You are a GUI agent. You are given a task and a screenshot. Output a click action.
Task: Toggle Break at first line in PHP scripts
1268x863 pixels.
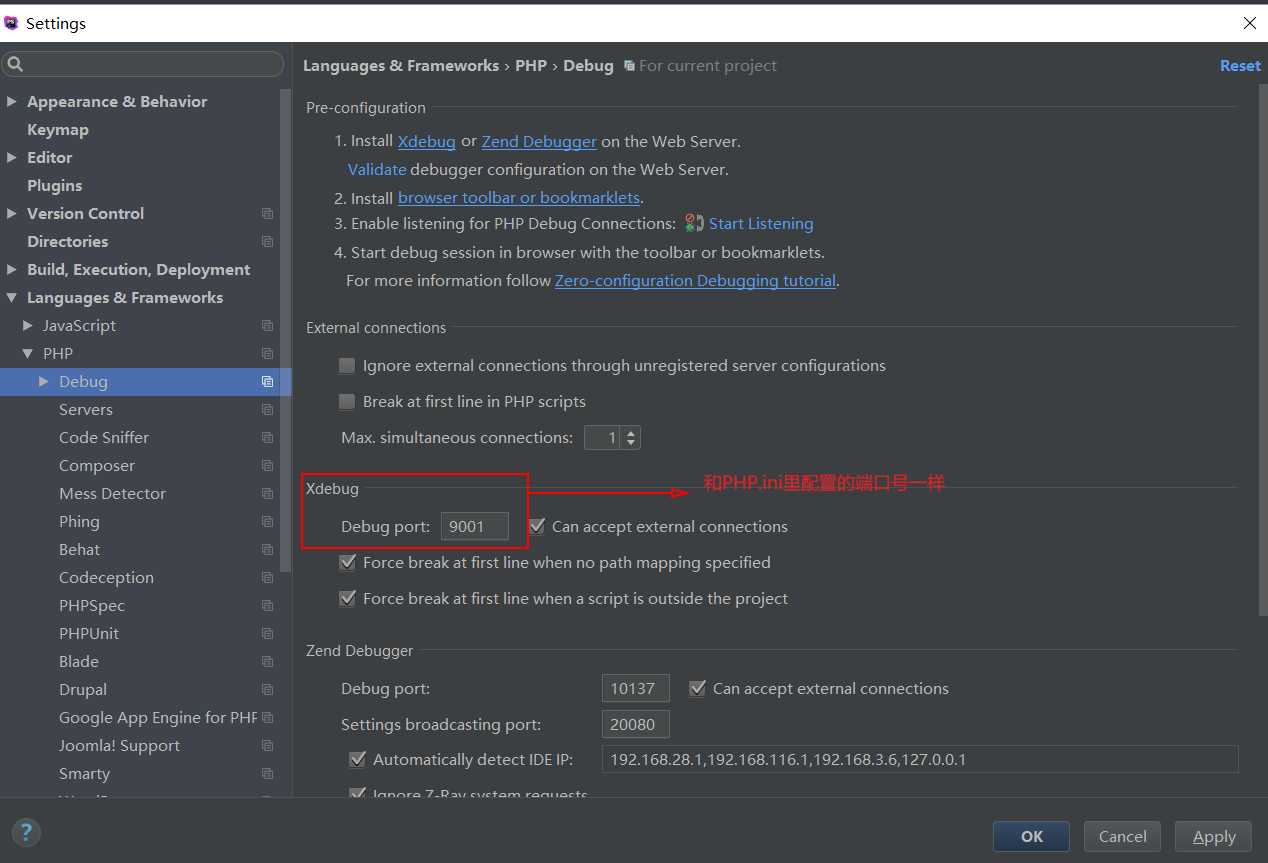point(347,401)
